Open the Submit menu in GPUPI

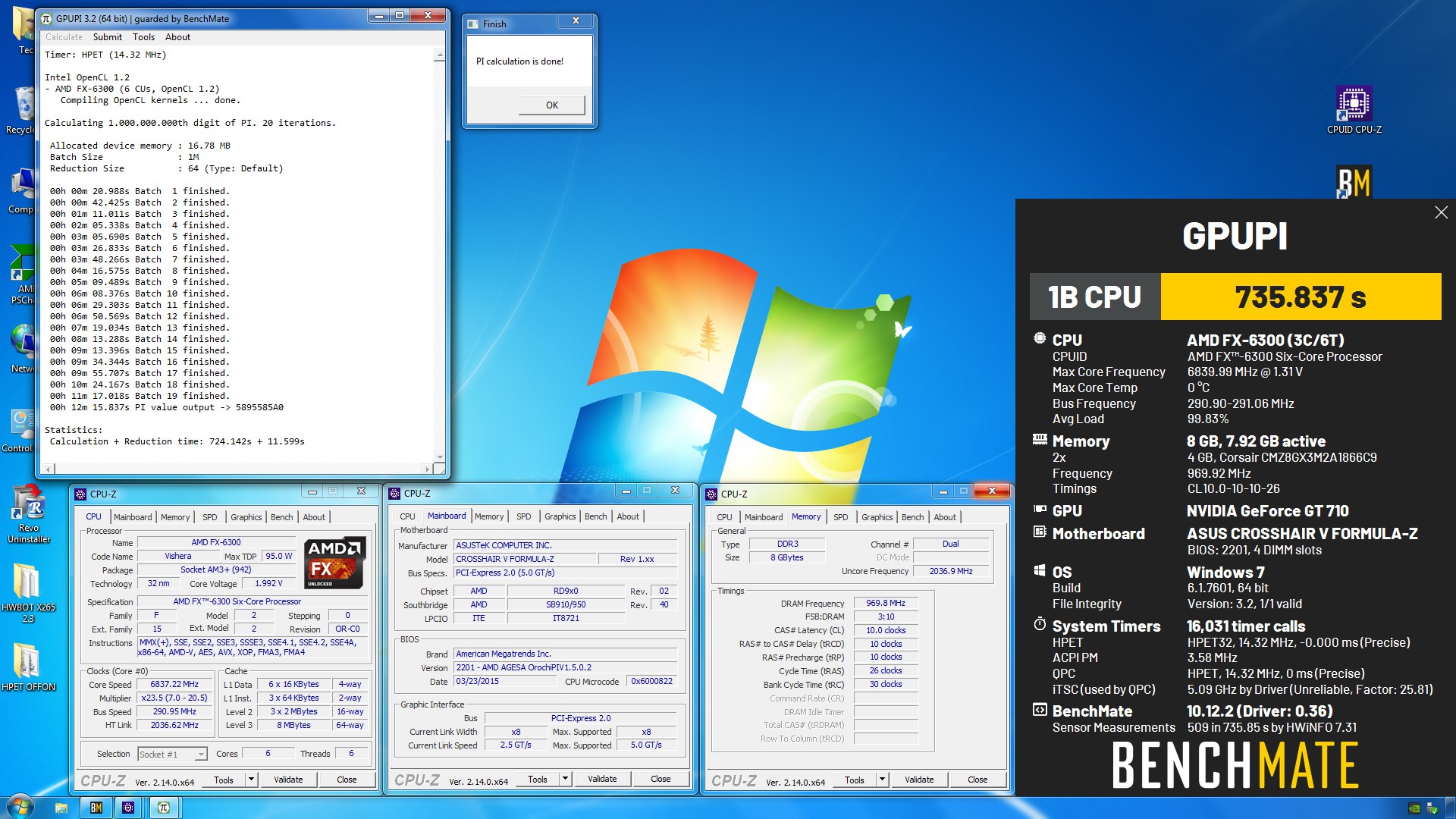pos(107,37)
